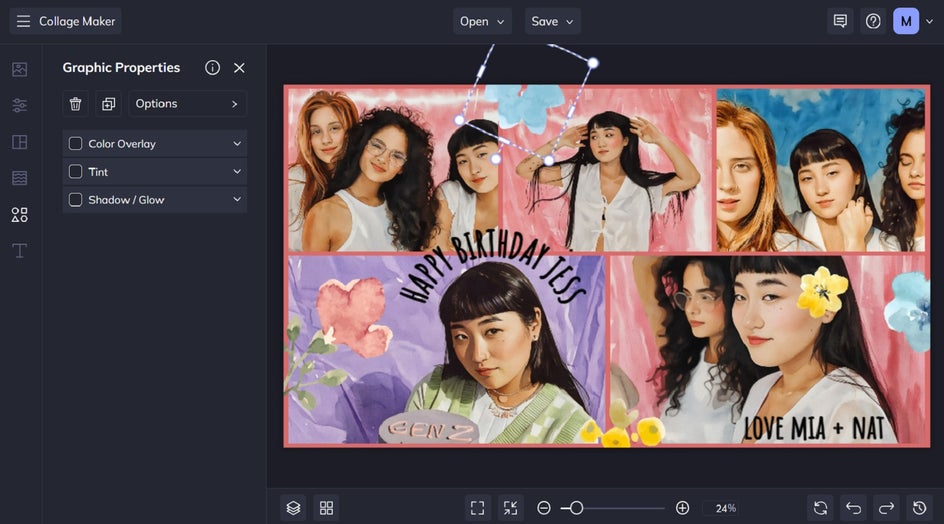Click the M user account avatar
Screen dimensions: 944x524
tap(905, 21)
